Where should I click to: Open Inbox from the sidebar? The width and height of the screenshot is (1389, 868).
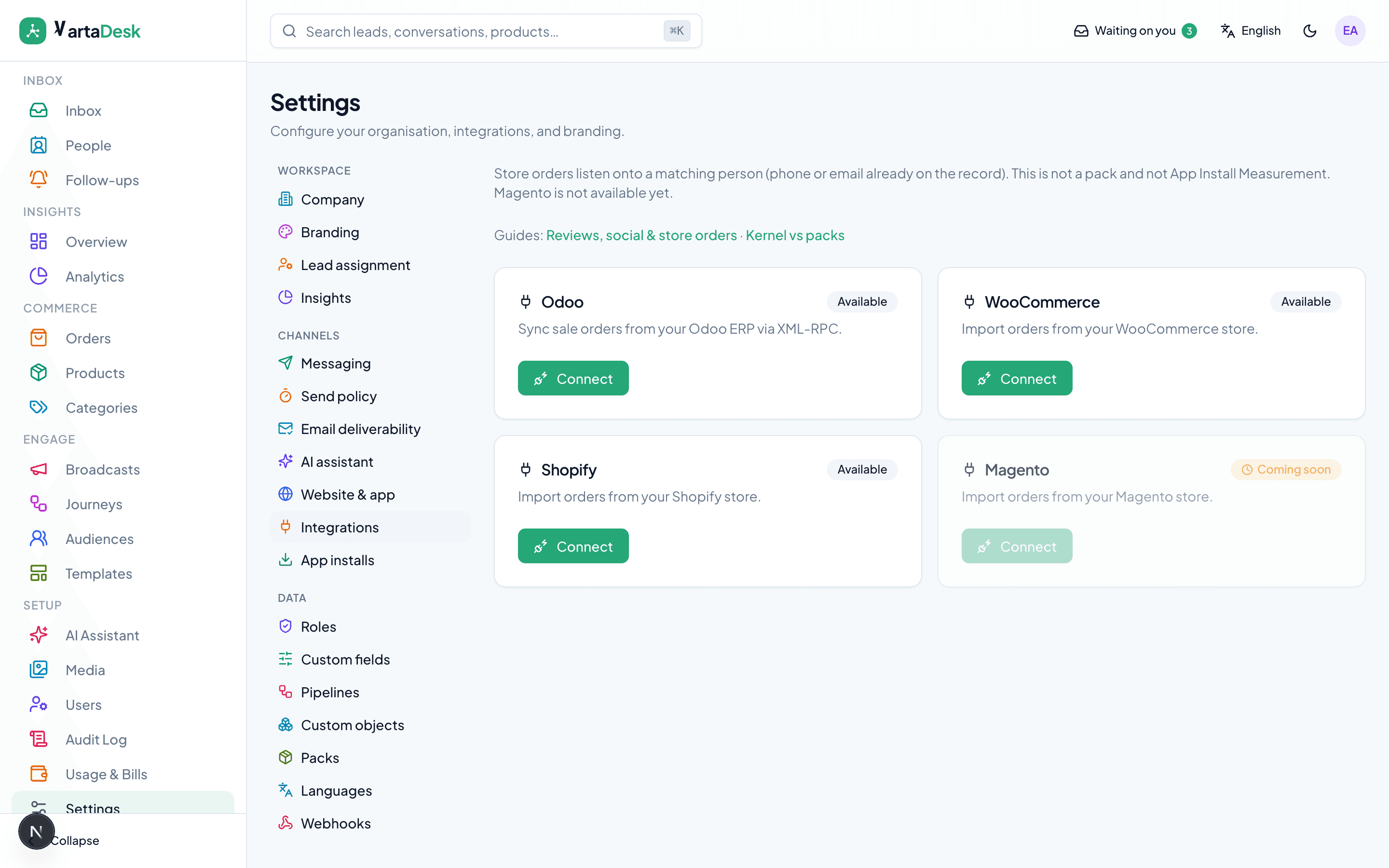coord(123,110)
